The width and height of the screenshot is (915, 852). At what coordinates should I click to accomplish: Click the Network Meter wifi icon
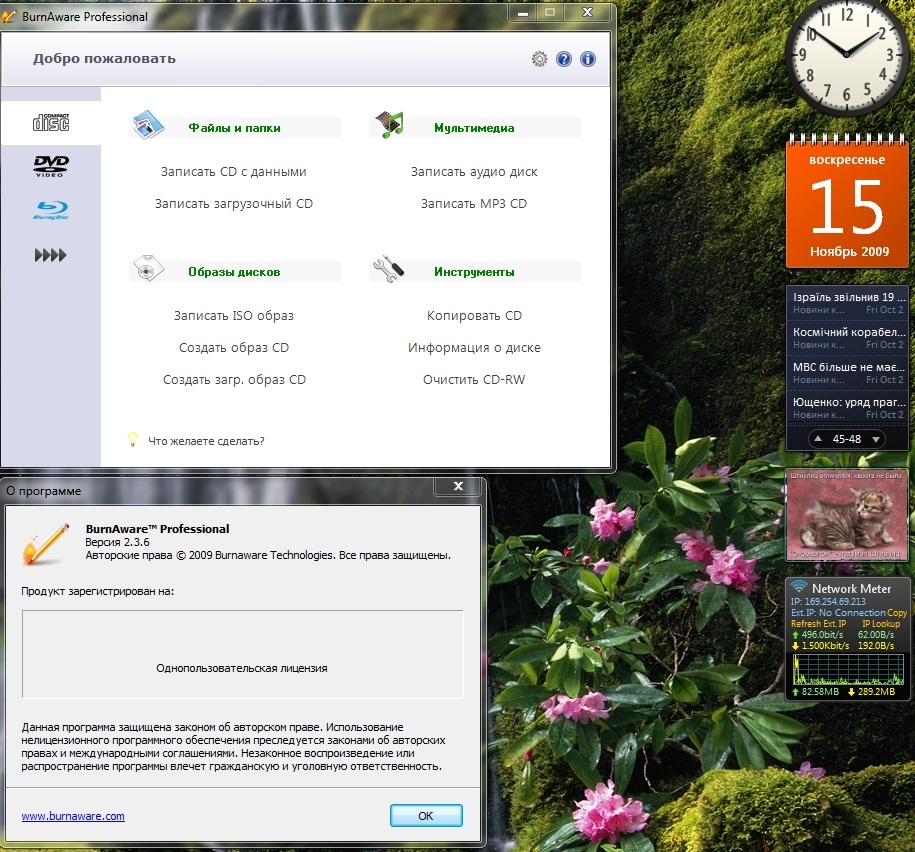pyautogui.click(x=798, y=586)
